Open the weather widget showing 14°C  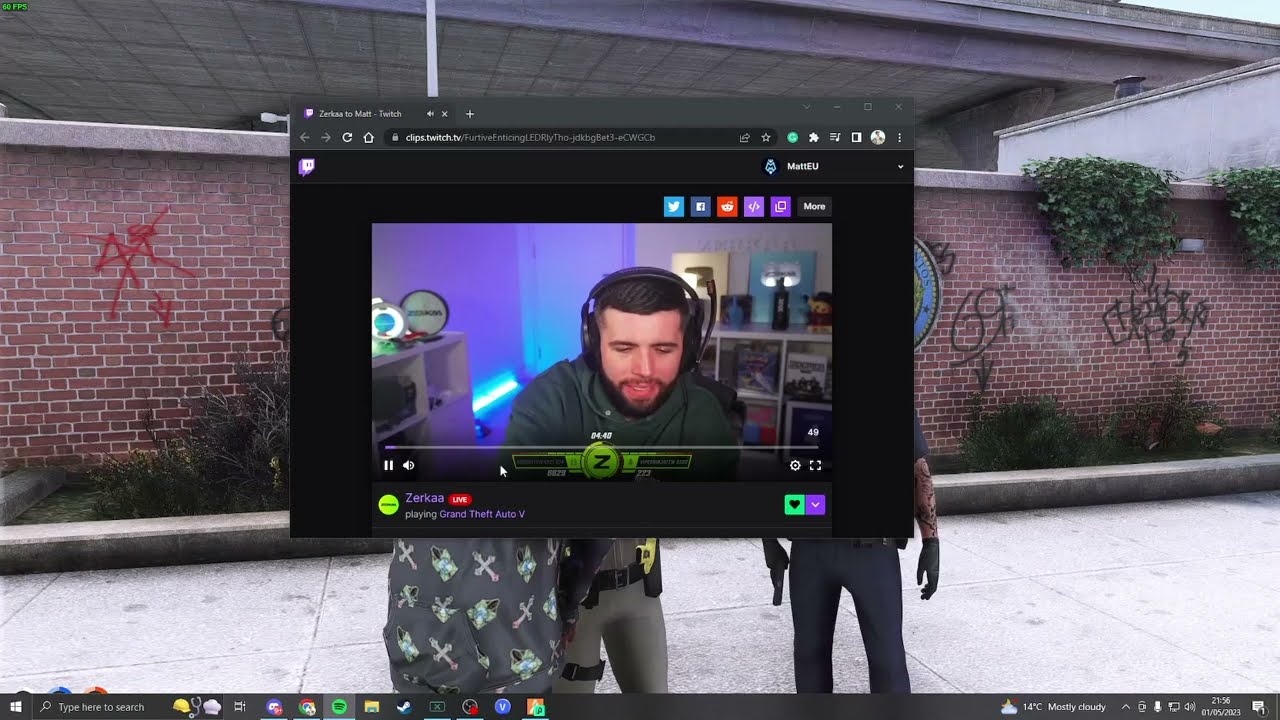[x=1053, y=707]
